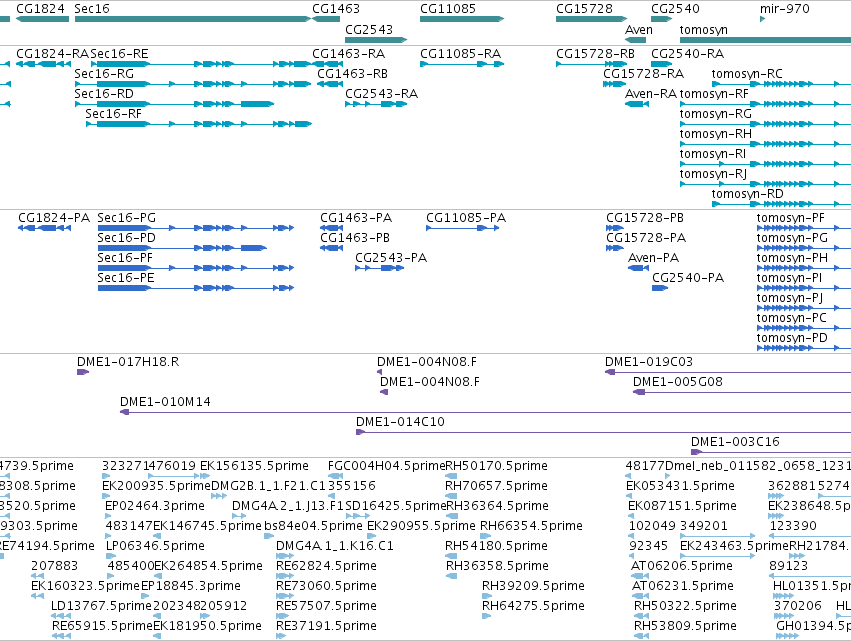Click protein tomosyn-PD
This screenshot has height=641, width=851.
[x=792, y=338]
